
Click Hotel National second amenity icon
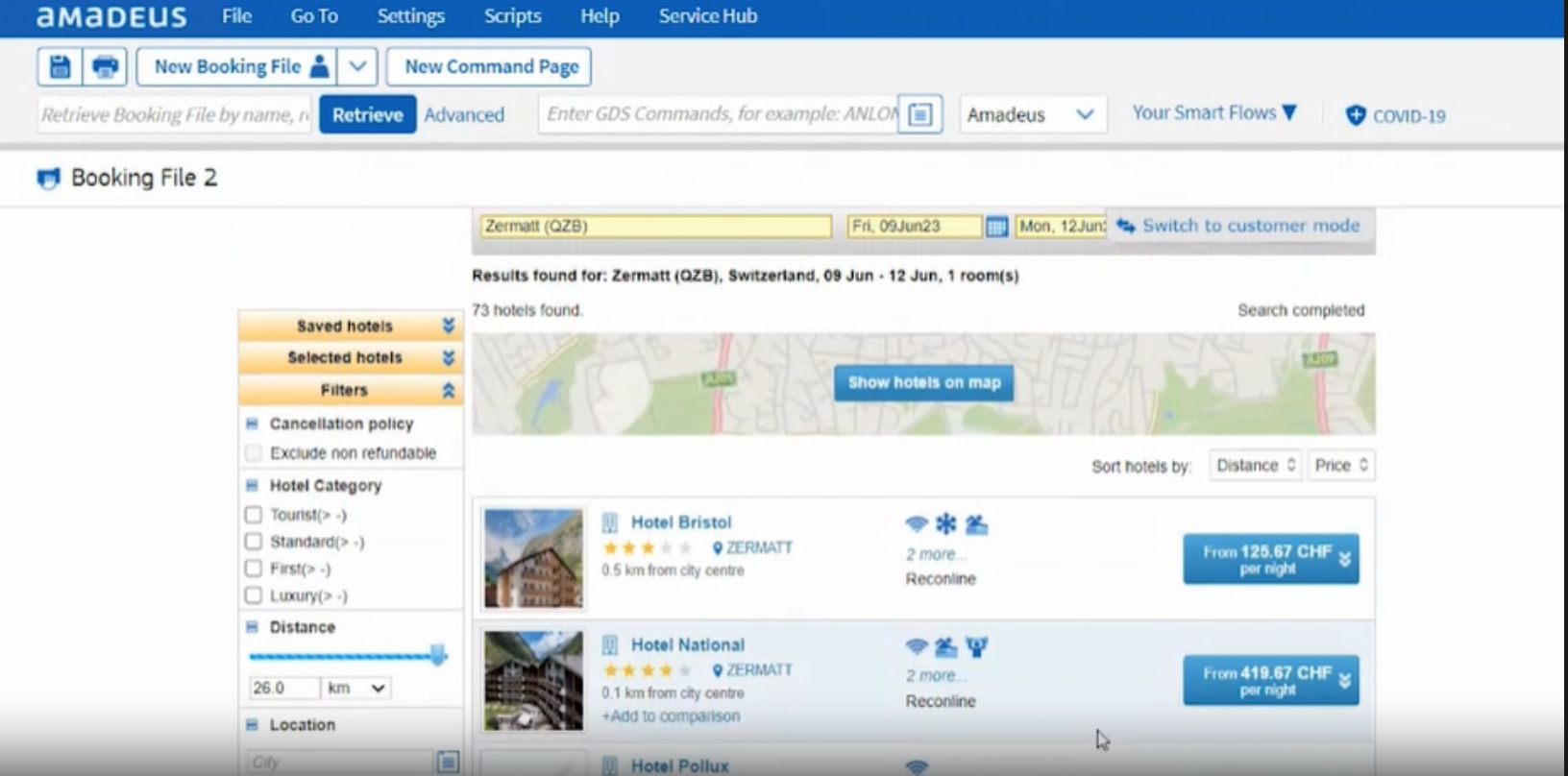(x=946, y=646)
